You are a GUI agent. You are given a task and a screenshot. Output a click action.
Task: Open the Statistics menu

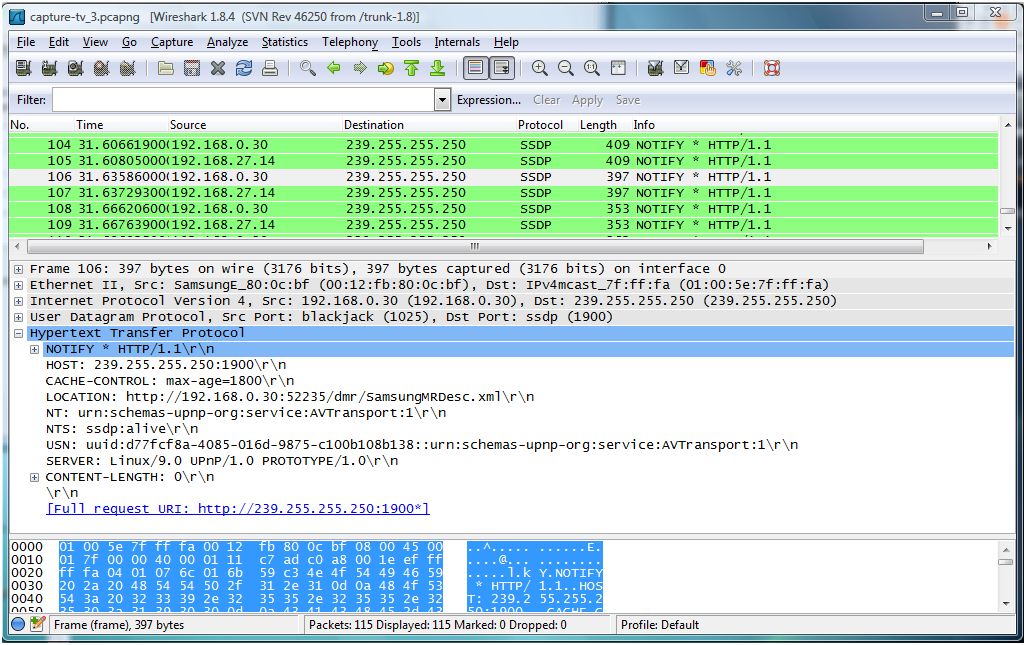[285, 42]
